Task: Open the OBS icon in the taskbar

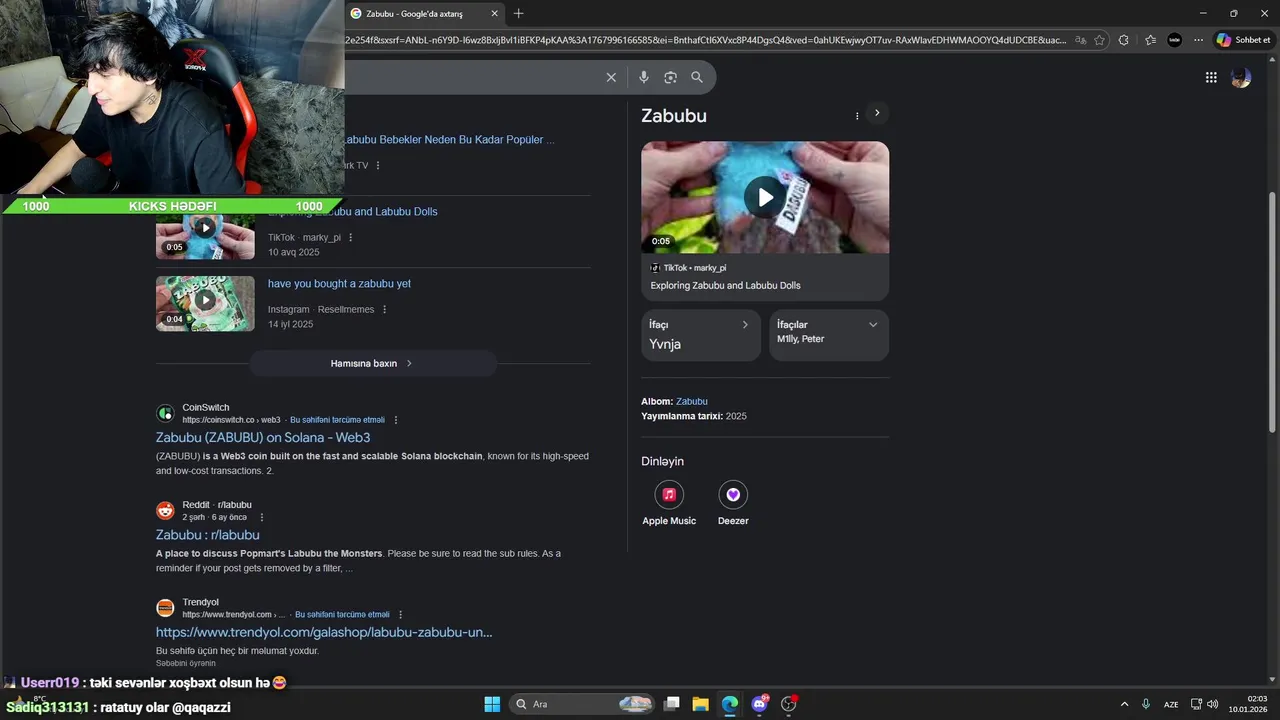Action: 789,704
